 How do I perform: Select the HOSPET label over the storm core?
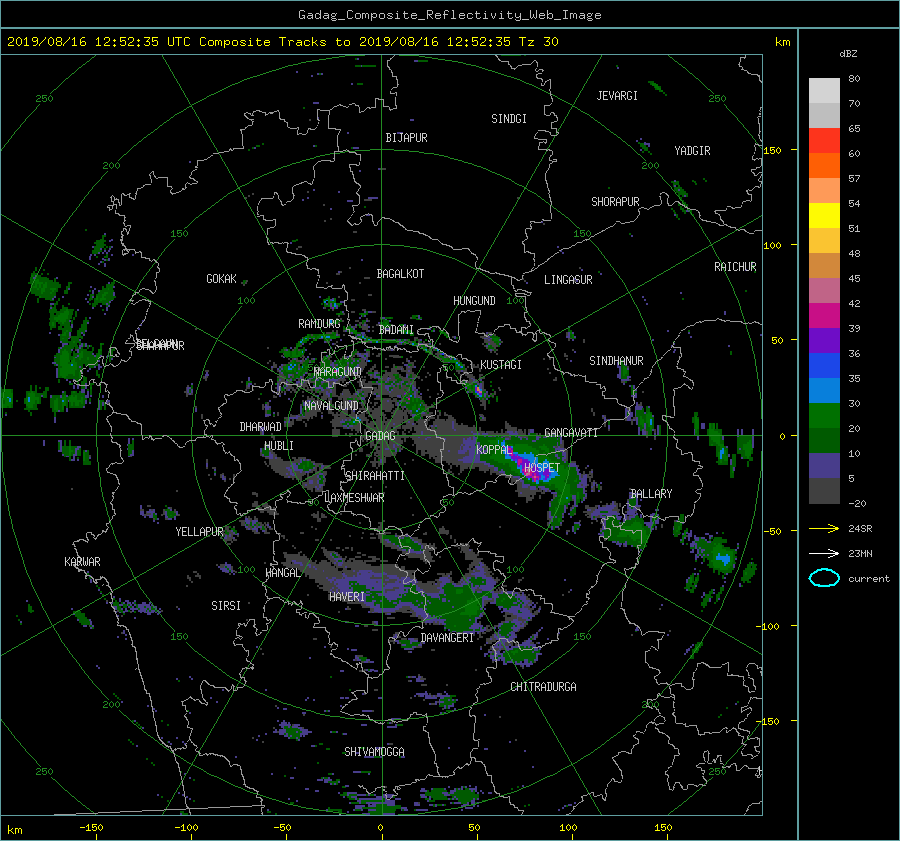tap(542, 468)
